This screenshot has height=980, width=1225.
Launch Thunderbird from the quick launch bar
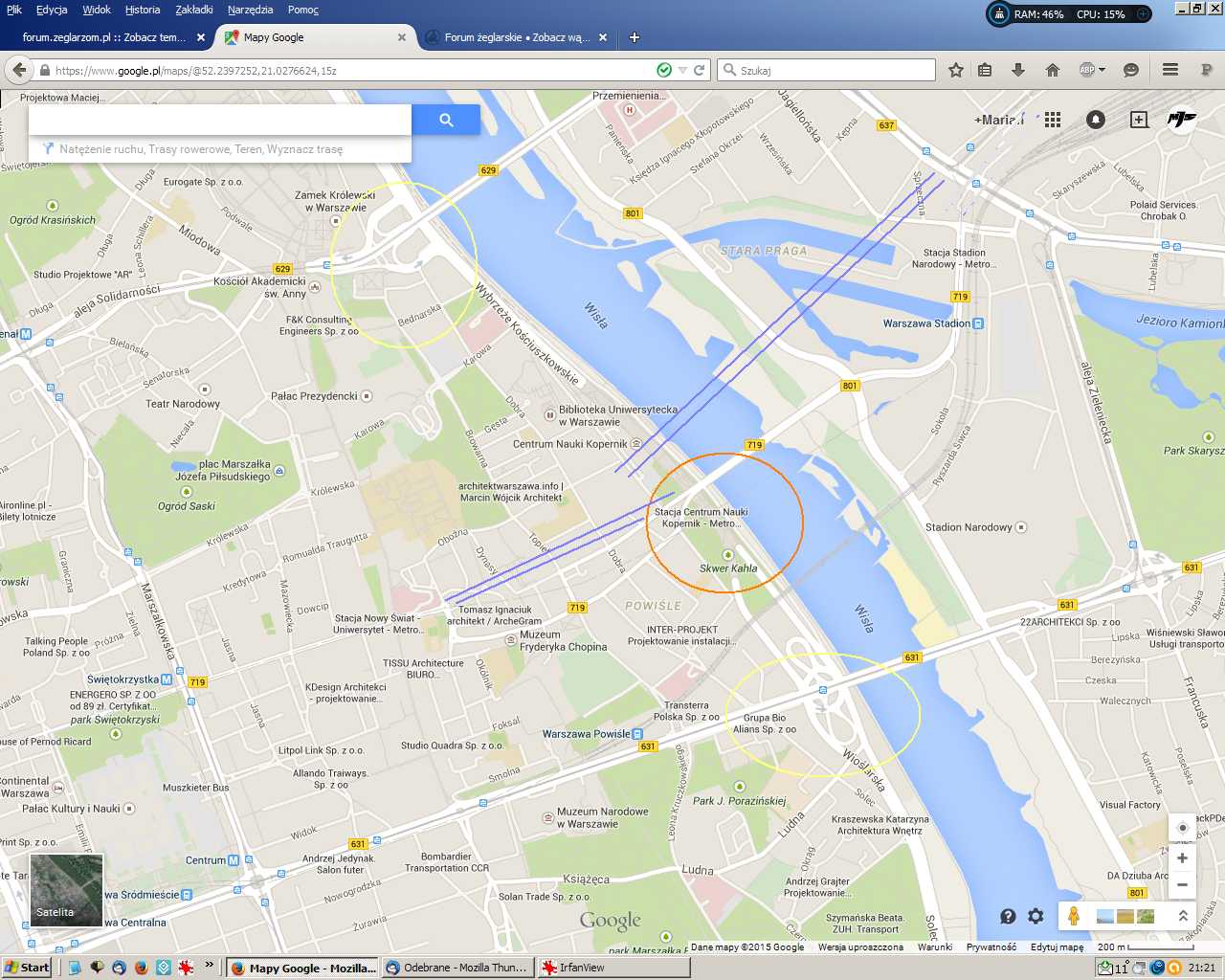[119, 968]
